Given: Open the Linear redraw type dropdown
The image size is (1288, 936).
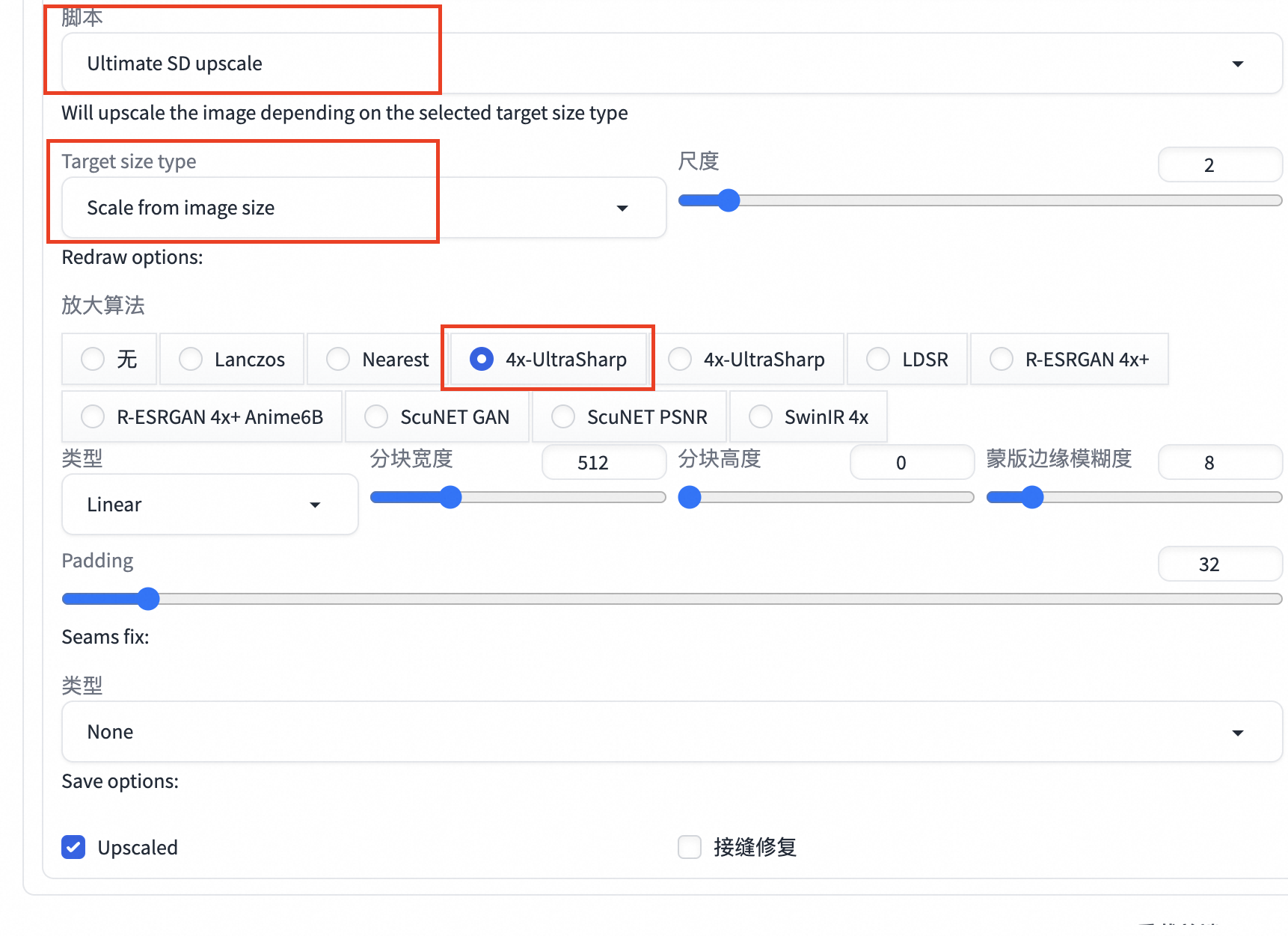Looking at the screenshot, I should pyautogui.click(x=209, y=505).
